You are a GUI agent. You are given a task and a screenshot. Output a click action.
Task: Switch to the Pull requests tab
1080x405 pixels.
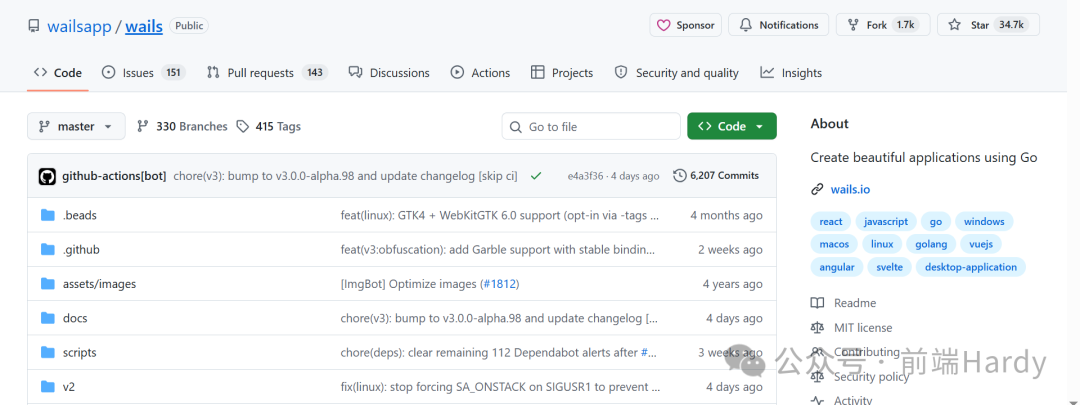pos(267,72)
